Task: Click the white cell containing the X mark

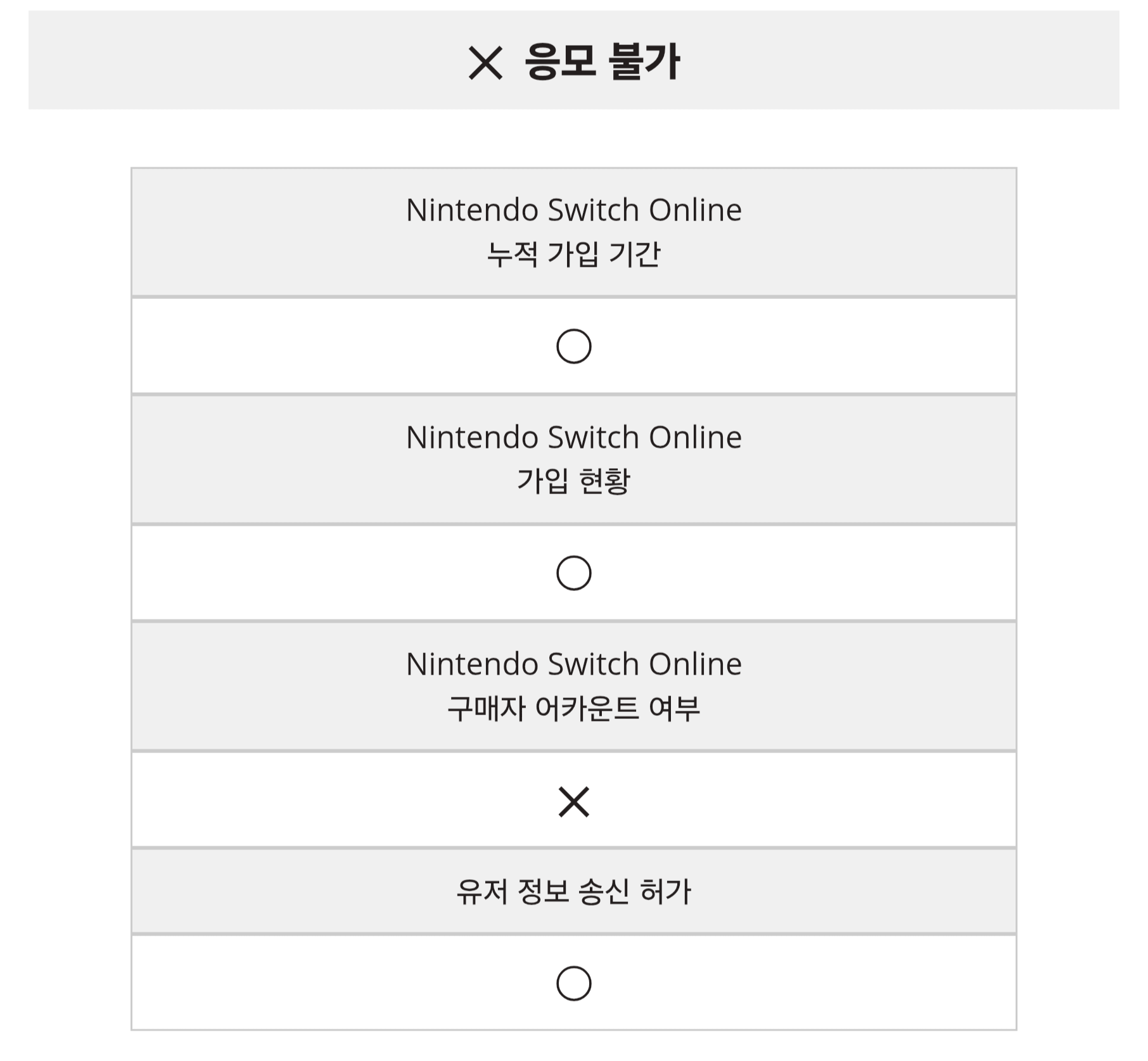Action: pyautogui.click(x=573, y=800)
